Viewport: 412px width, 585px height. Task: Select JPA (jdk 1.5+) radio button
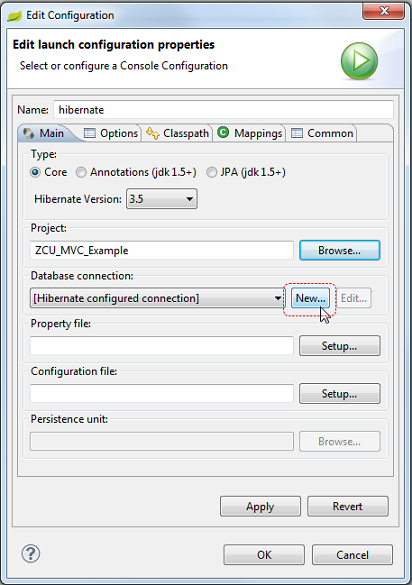tap(212, 172)
